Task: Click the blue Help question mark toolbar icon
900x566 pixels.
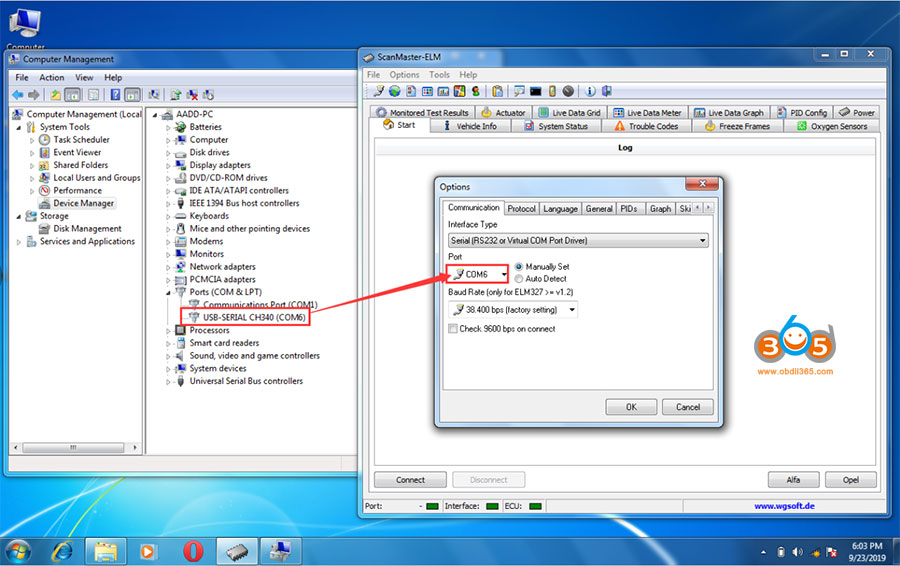Action: tap(115, 95)
